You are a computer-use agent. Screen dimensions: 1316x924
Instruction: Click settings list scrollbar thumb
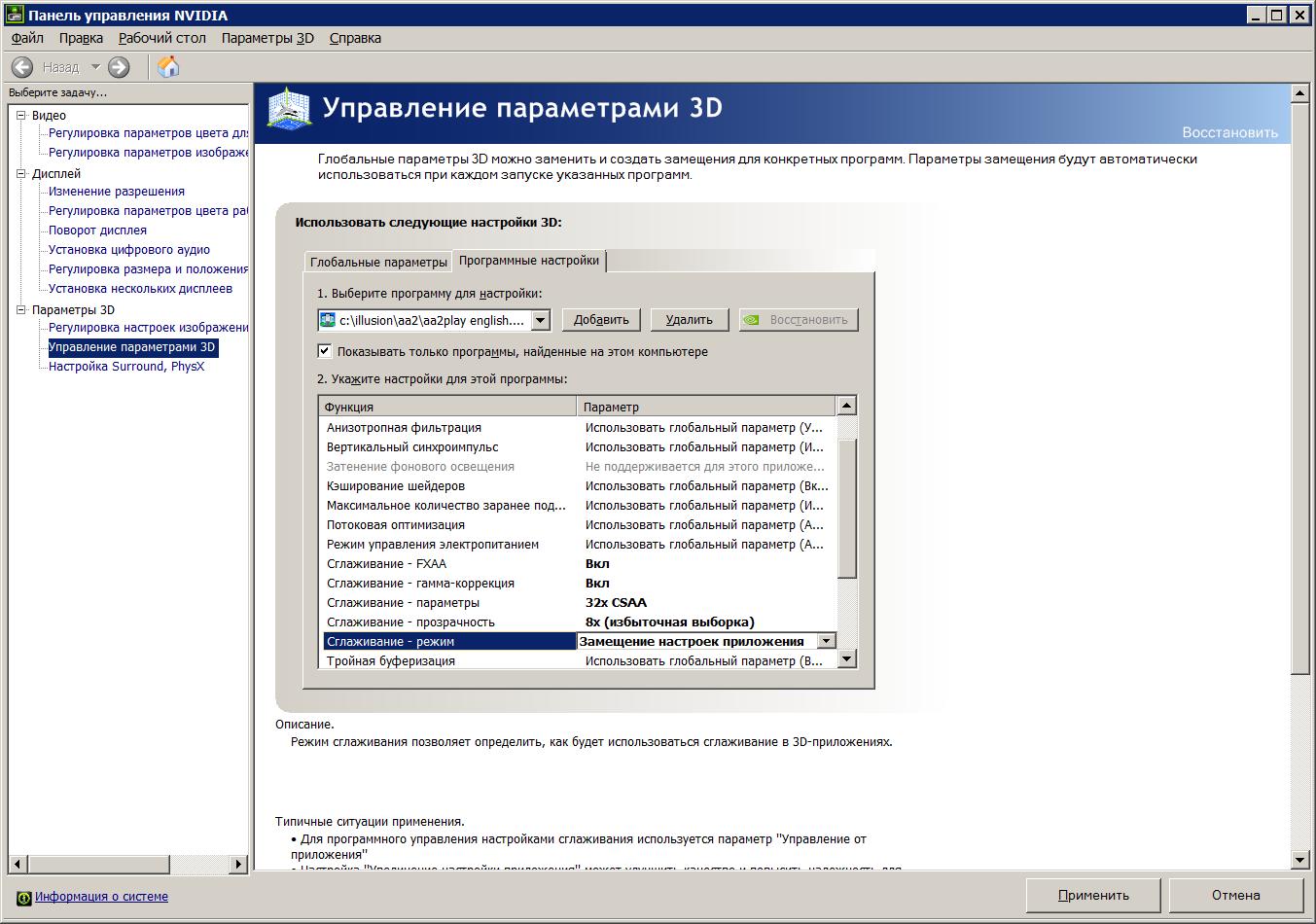[847, 508]
